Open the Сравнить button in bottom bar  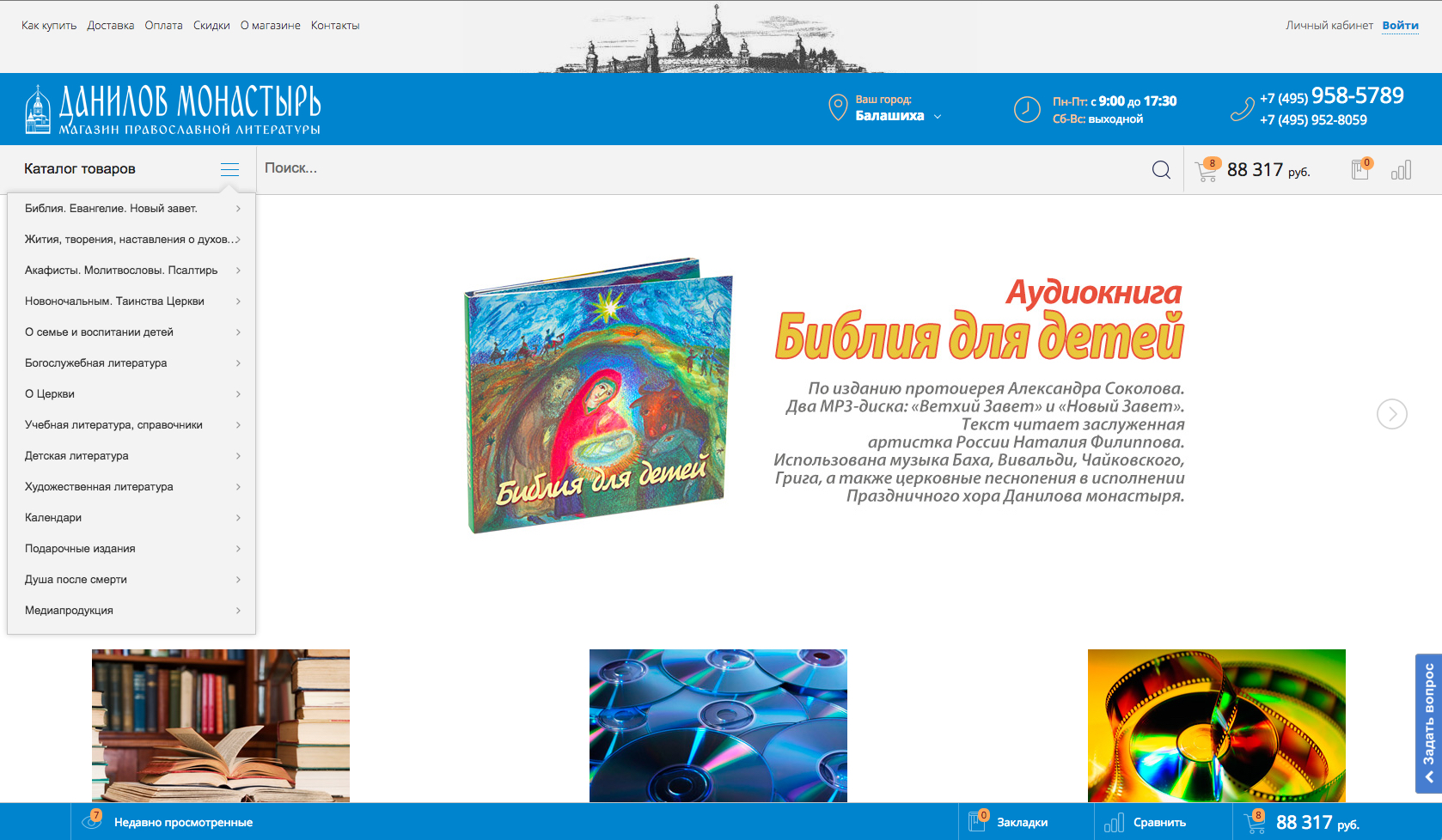(x=1147, y=822)
